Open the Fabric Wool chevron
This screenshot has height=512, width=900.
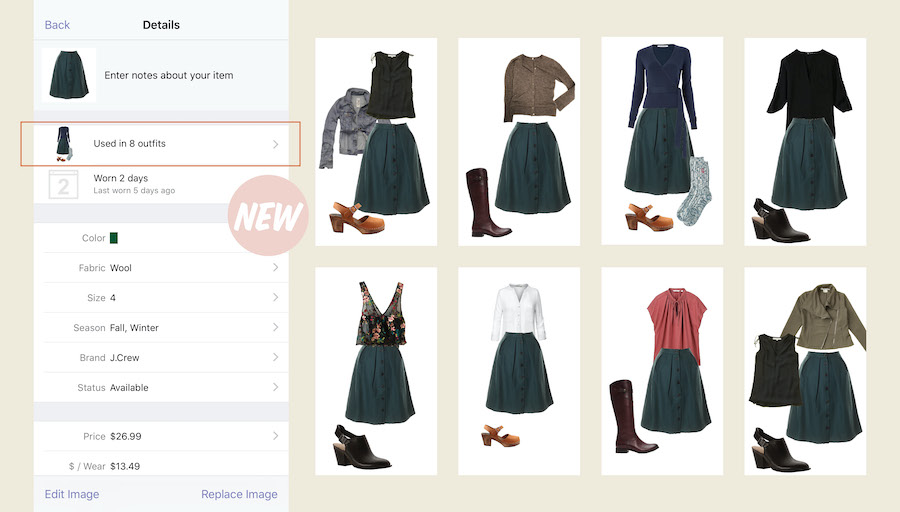pyautogui.click(x=276, y=267)
